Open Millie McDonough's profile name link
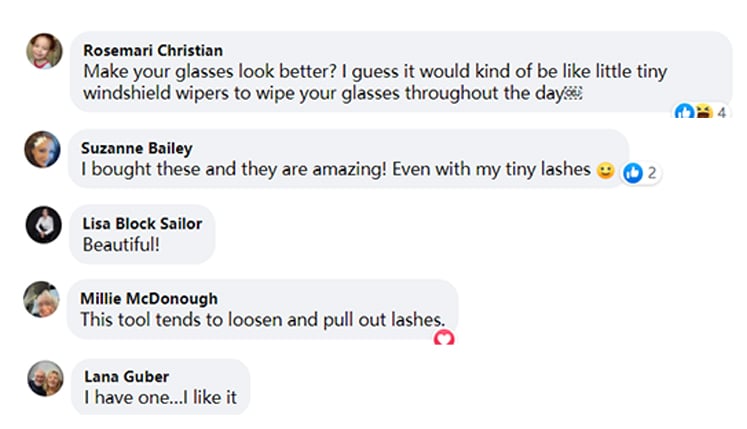 (x=150, y=298)
